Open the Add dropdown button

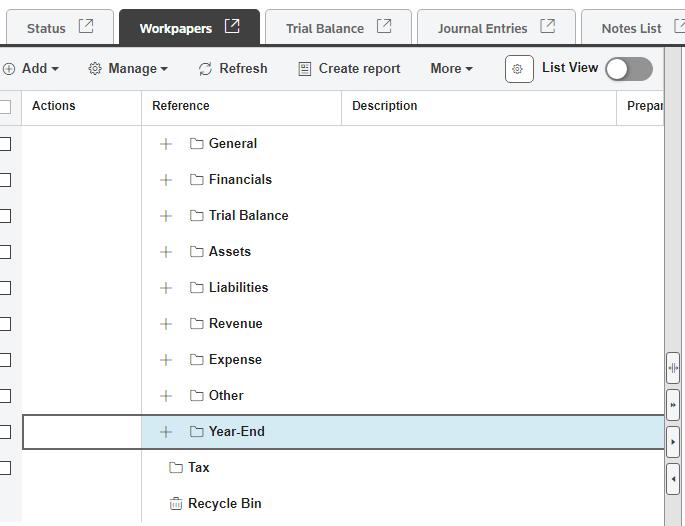pyautogui.click(x=31, y=69)
